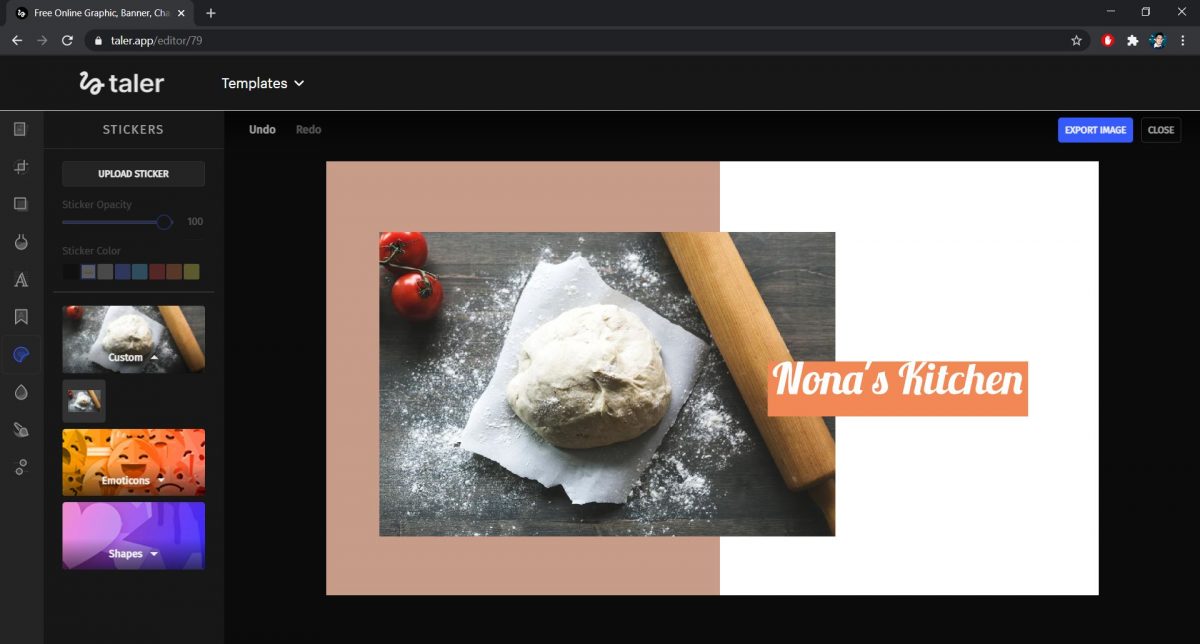
Task: Open the bookmark ribbon panel icon
Action: (x=21, y=316)
